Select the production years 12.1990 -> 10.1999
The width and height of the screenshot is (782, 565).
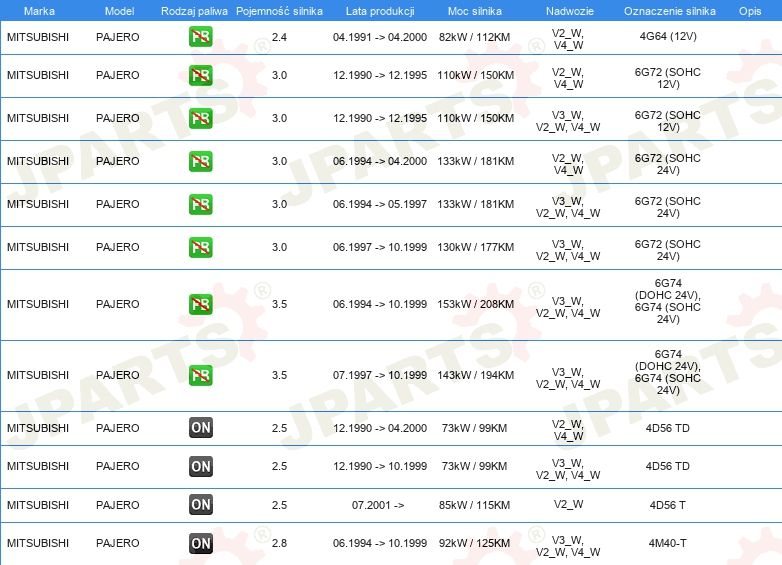(x=380, y=466)
